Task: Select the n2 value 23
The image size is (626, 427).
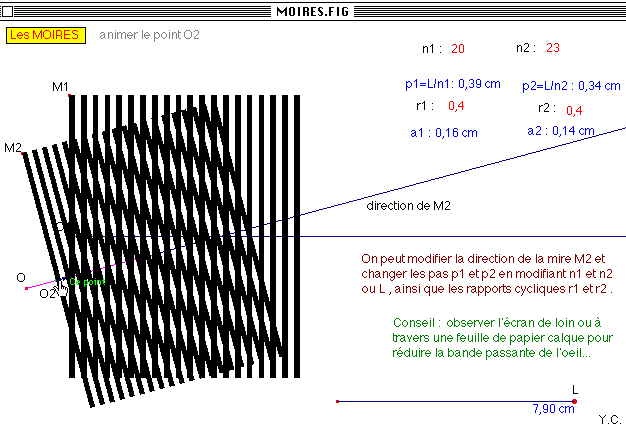Action: tap(553, 48)
